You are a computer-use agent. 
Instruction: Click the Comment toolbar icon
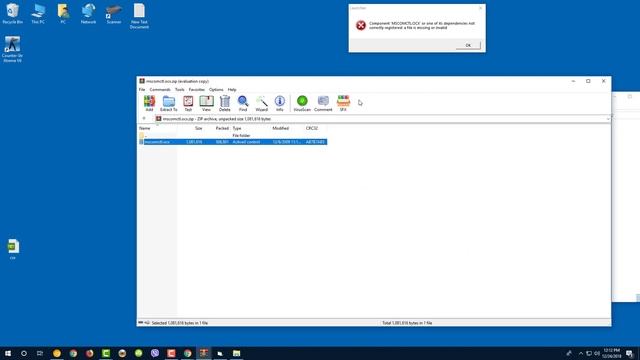323,103
